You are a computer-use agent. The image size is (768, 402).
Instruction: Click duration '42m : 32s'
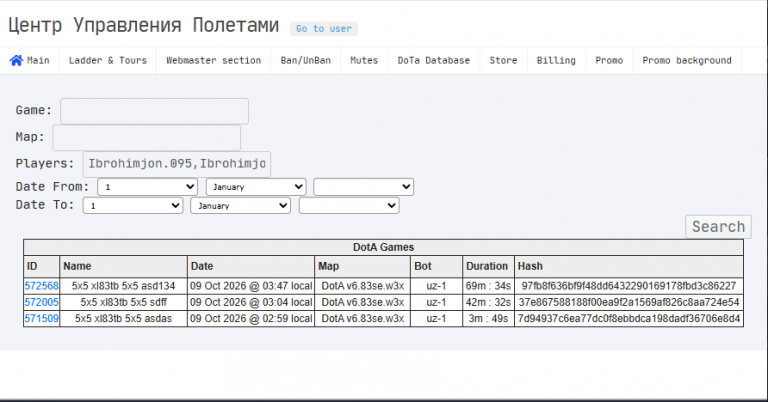(x=488, y=302)
